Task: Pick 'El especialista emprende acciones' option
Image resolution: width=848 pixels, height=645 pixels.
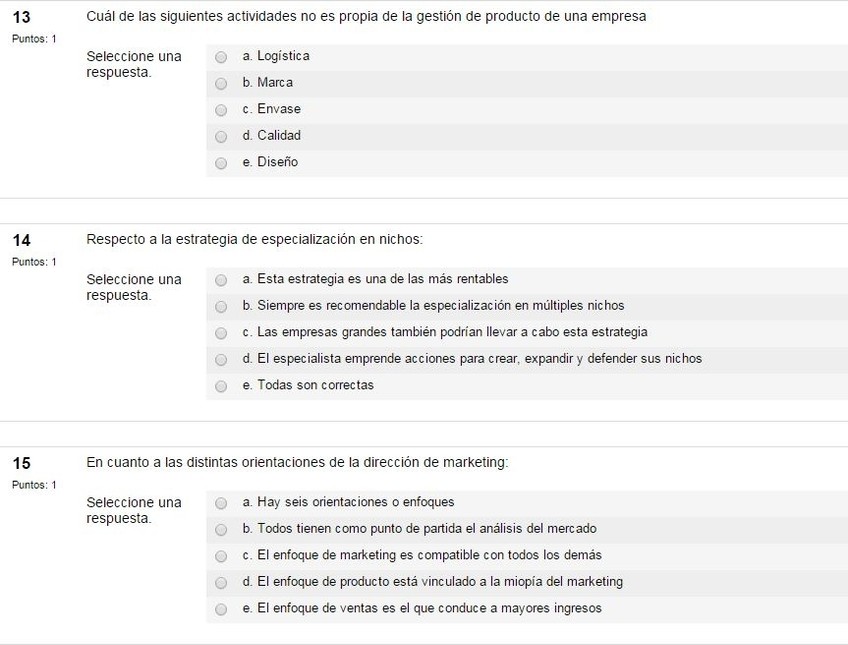Action: [221, 360]
